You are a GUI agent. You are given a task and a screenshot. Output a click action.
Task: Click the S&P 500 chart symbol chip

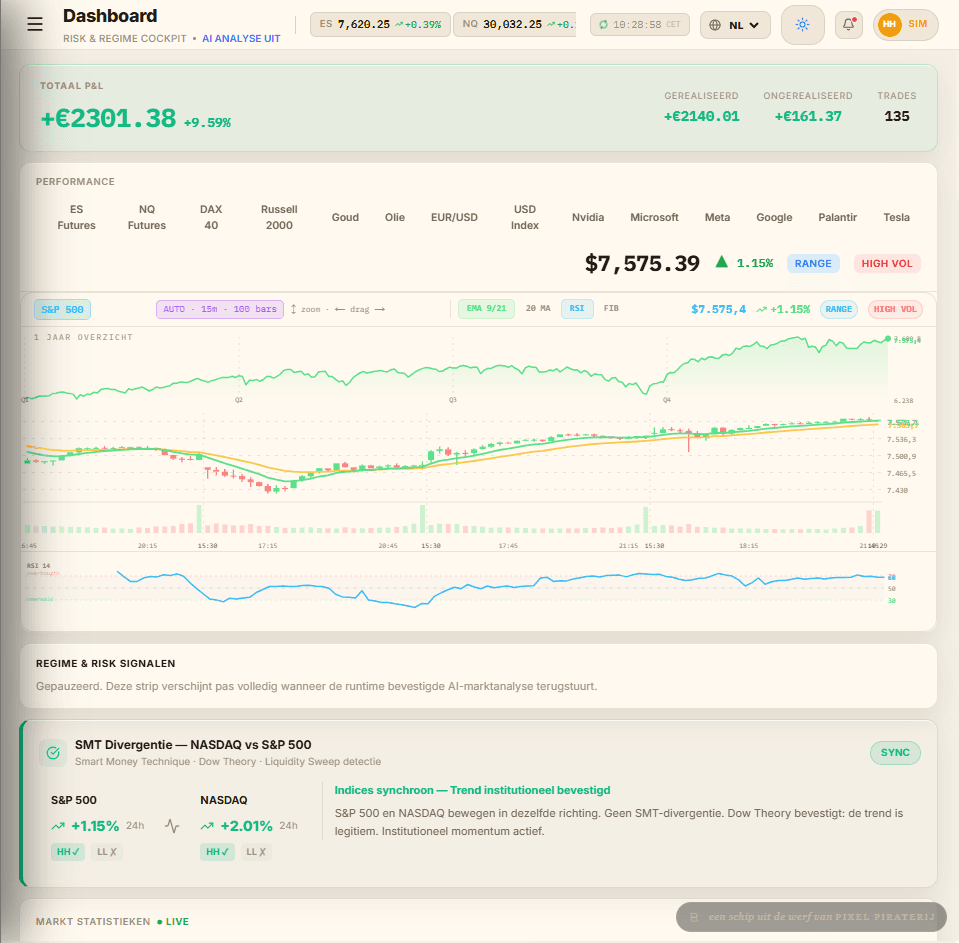click(62, 309)
